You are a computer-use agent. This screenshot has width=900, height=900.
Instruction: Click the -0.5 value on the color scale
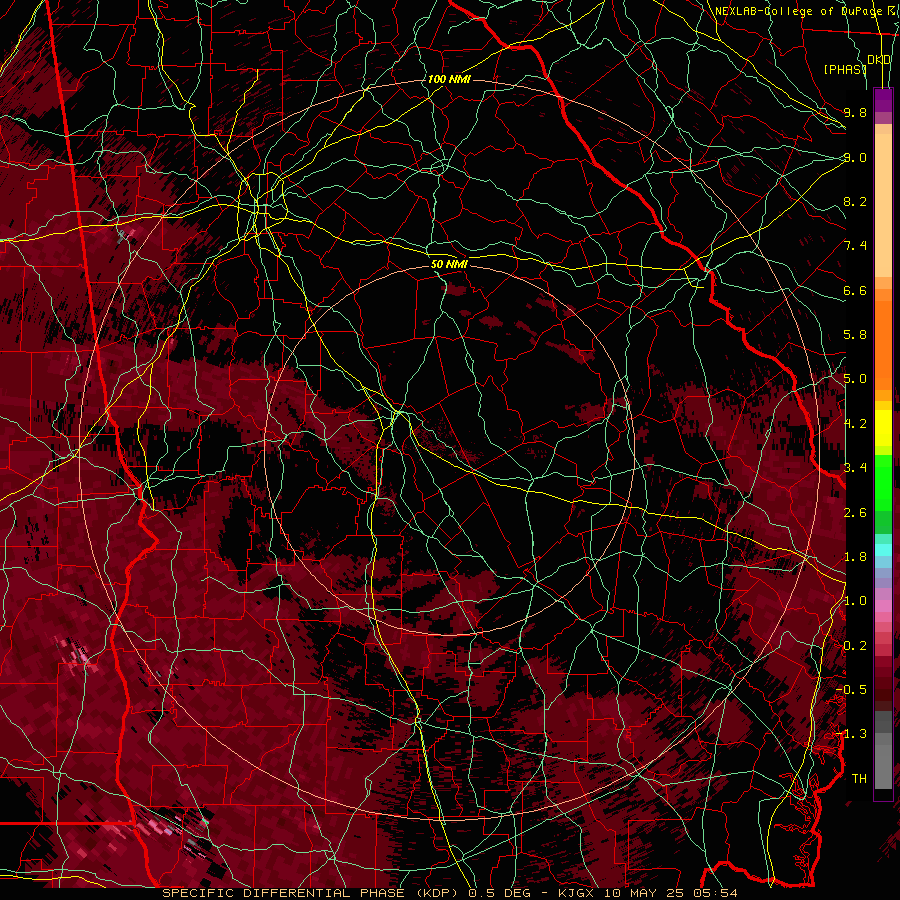click(852, 690)
